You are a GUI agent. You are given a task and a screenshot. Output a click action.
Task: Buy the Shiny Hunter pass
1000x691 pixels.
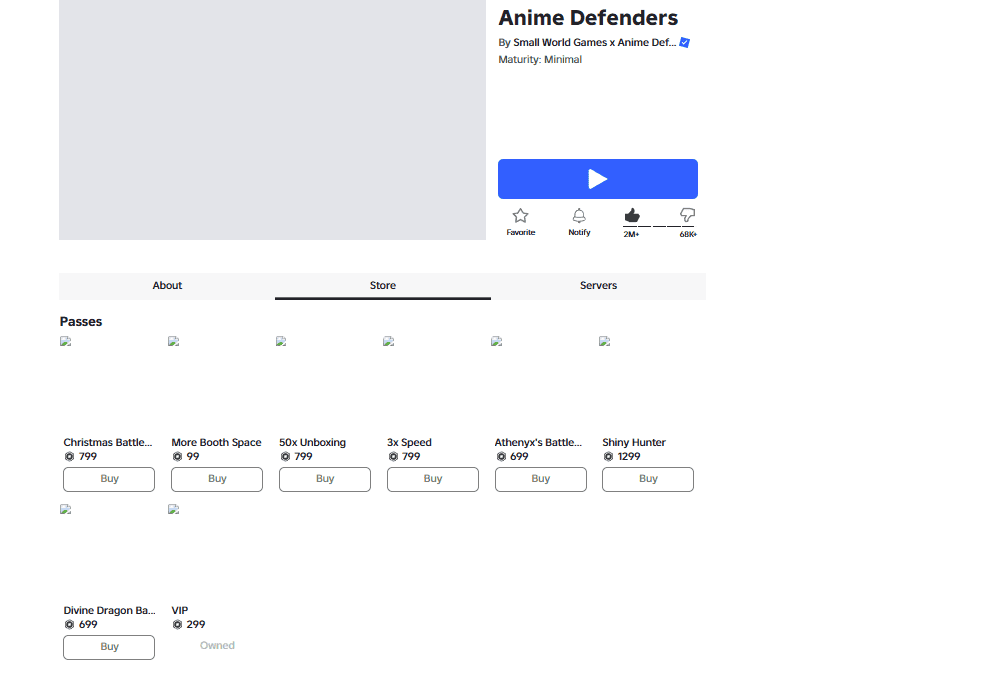[x=648, y=479]
